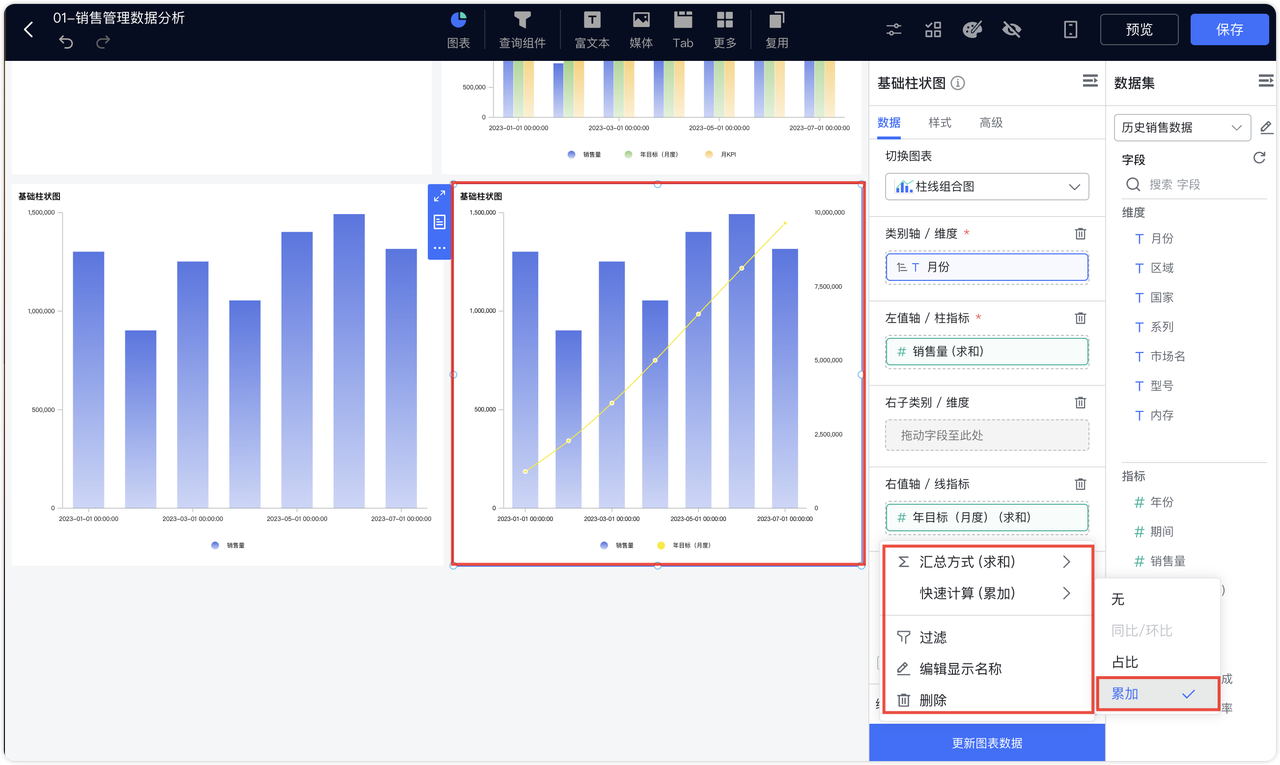1280x765 pixels.
Task: Open the checklist-grid layout icon in top bar
Action: point(933,30)
